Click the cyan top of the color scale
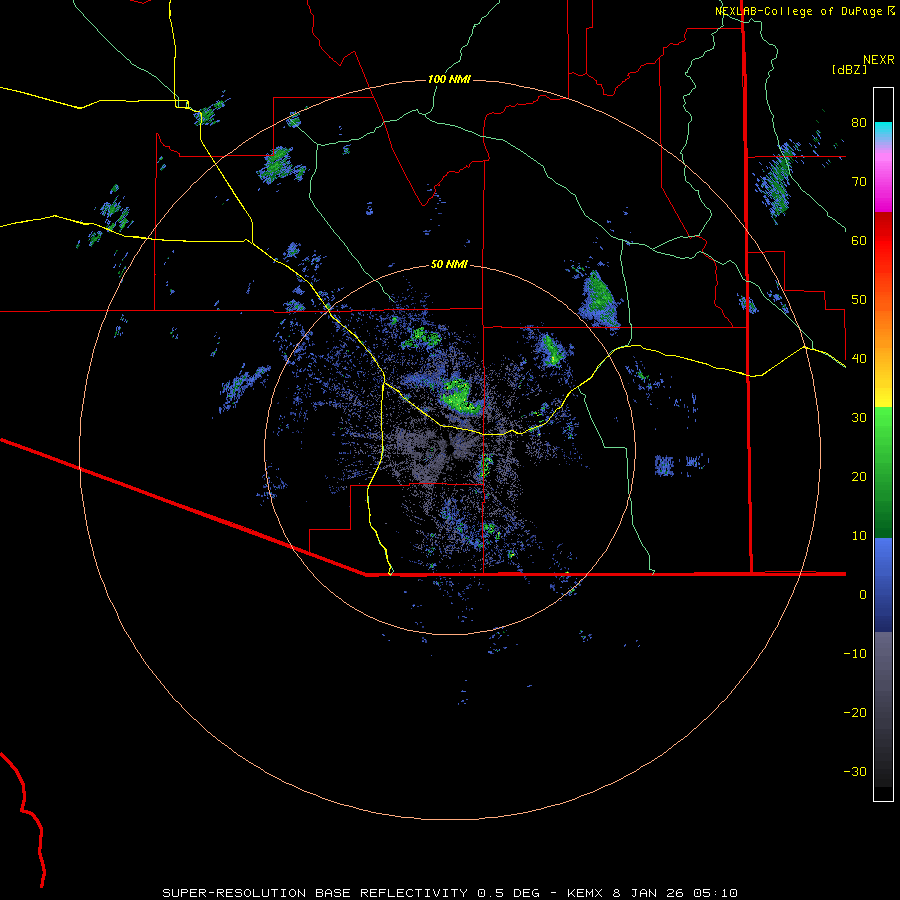The height and width of the screenshot is (900, 900). click(883, 129)
